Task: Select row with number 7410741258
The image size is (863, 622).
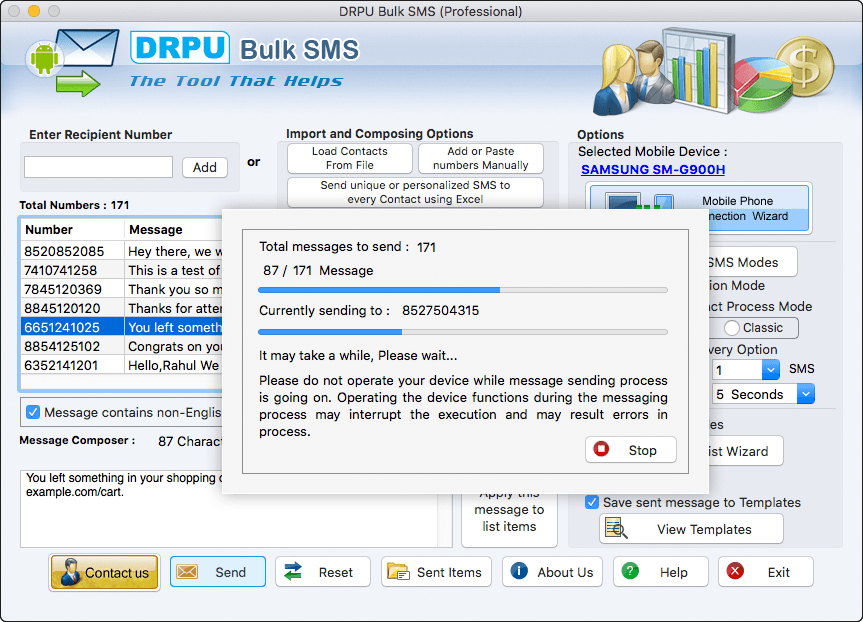Action: [x=122, y=270]
